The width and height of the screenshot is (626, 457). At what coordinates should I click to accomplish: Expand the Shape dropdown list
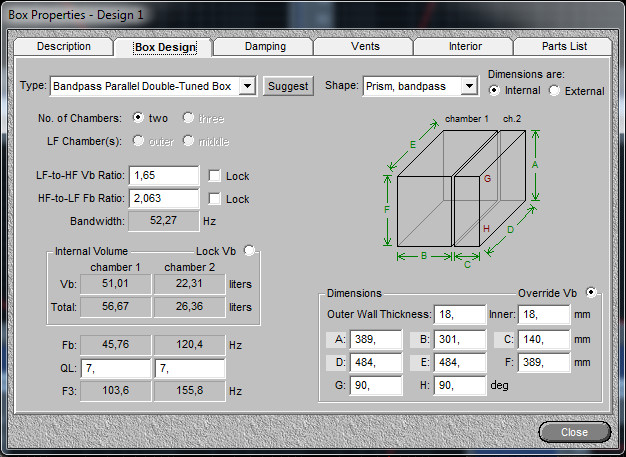pyautogui.click(x=469, y=86)
